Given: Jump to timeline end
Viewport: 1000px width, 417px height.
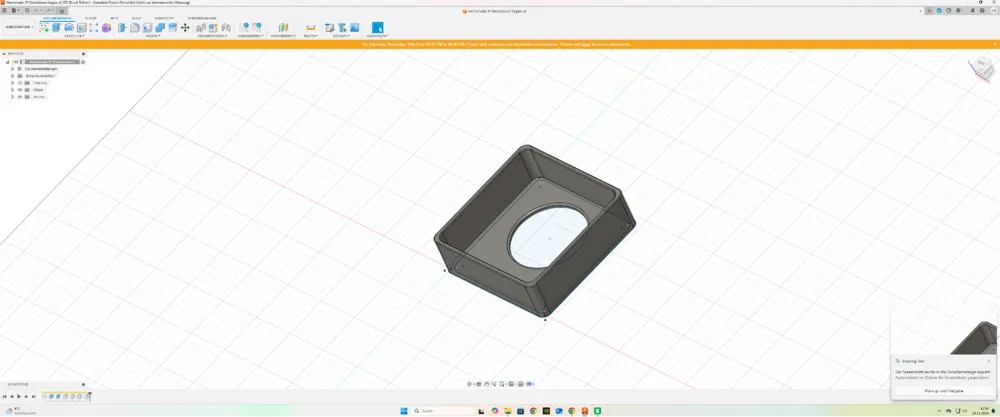Looking at the screenshot, I should tap(34, 397).
